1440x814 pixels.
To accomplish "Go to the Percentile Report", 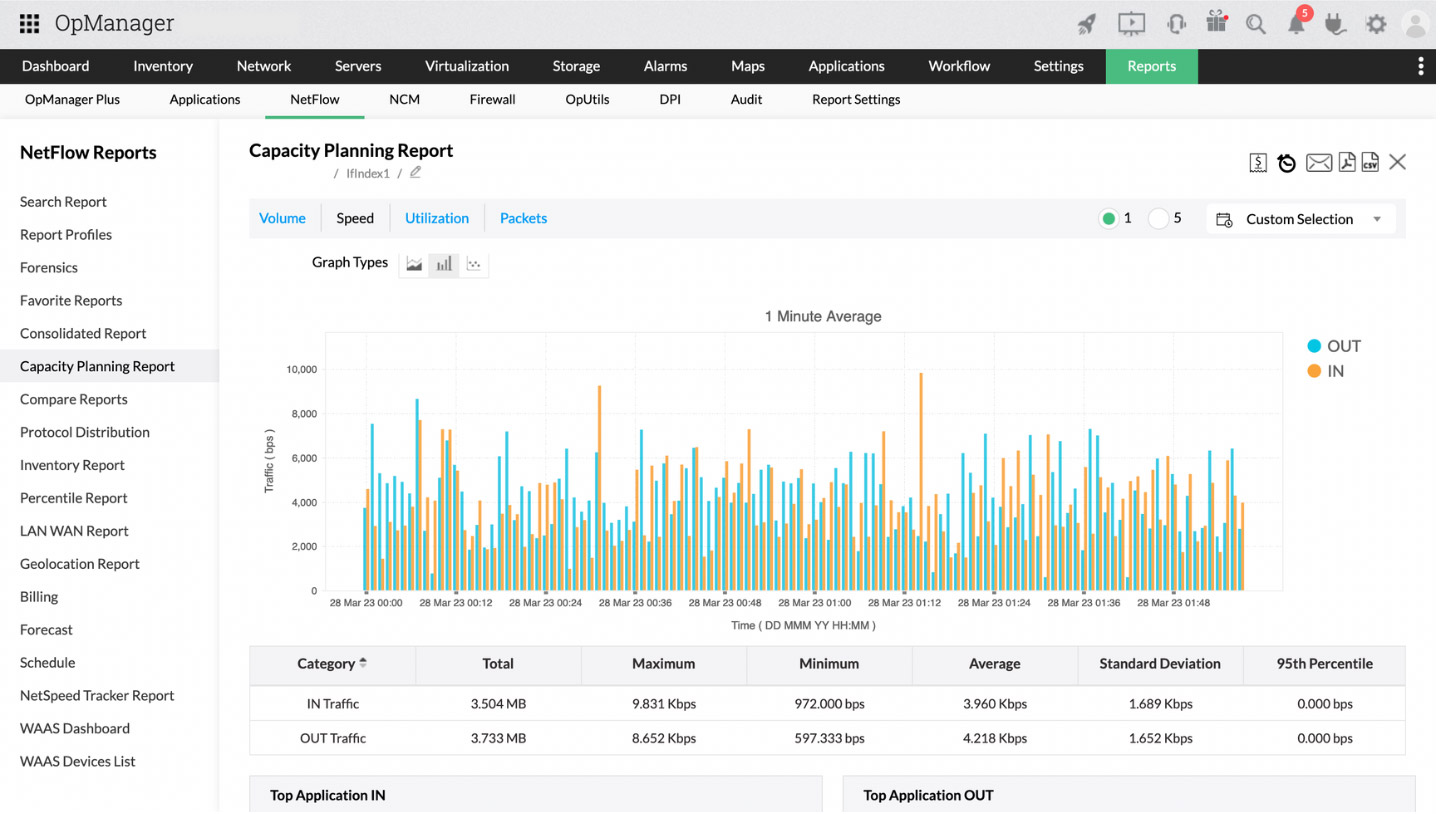I will 74,498.
